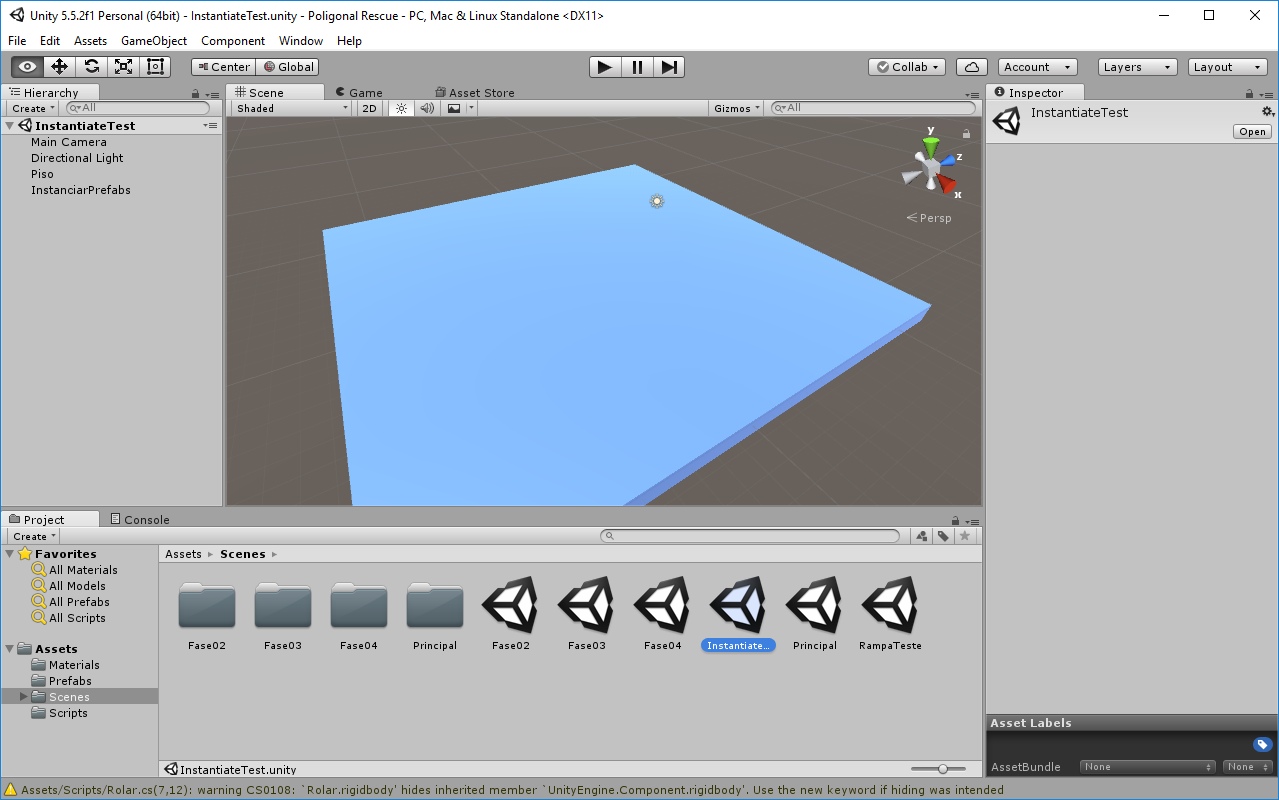Select Main Camera in Hierarchy
This screenshot has height=800, width=1279.
[68, 142]
